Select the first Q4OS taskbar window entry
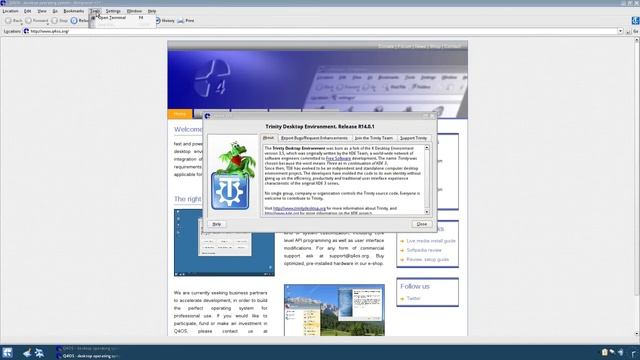 pyautogui.click(x=88, y=349)
